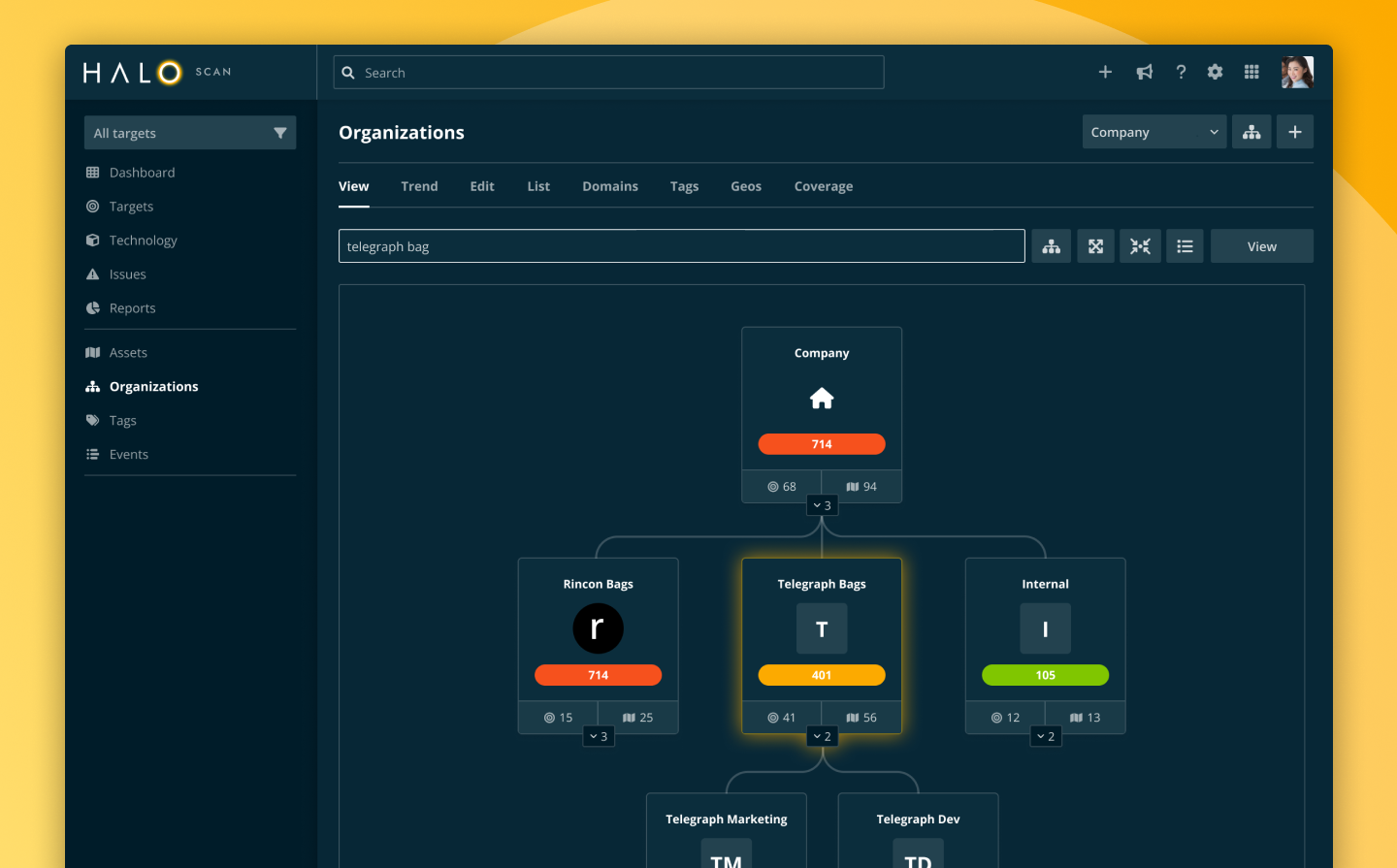
Task: Click Telegraph Bags assets count 56
Action: click(861, 718)
